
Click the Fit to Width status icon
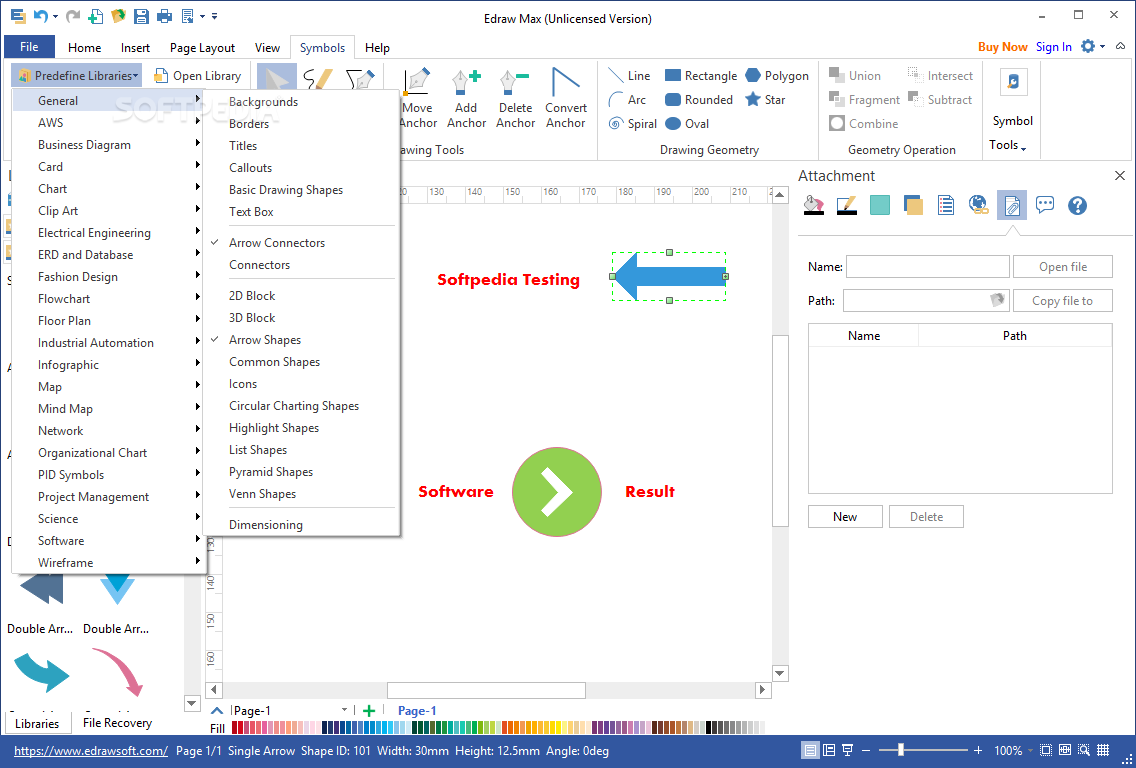(1065, 751)
